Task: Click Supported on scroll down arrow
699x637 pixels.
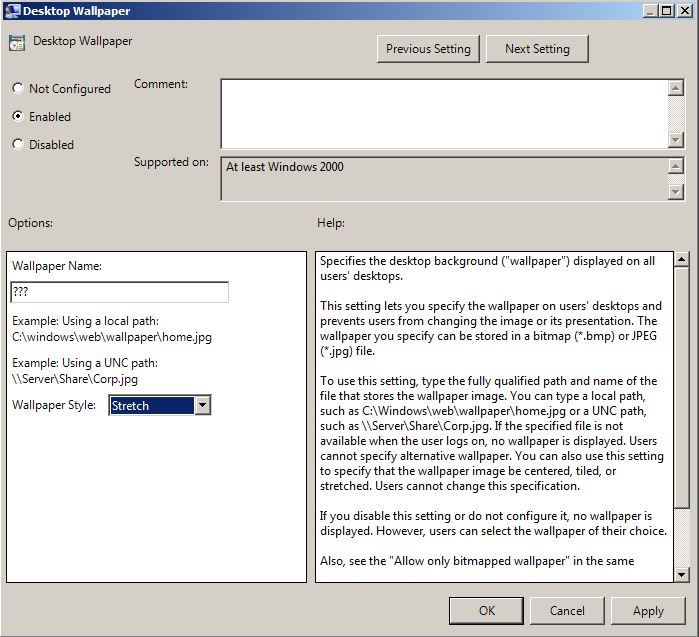Action: [676, 192]
